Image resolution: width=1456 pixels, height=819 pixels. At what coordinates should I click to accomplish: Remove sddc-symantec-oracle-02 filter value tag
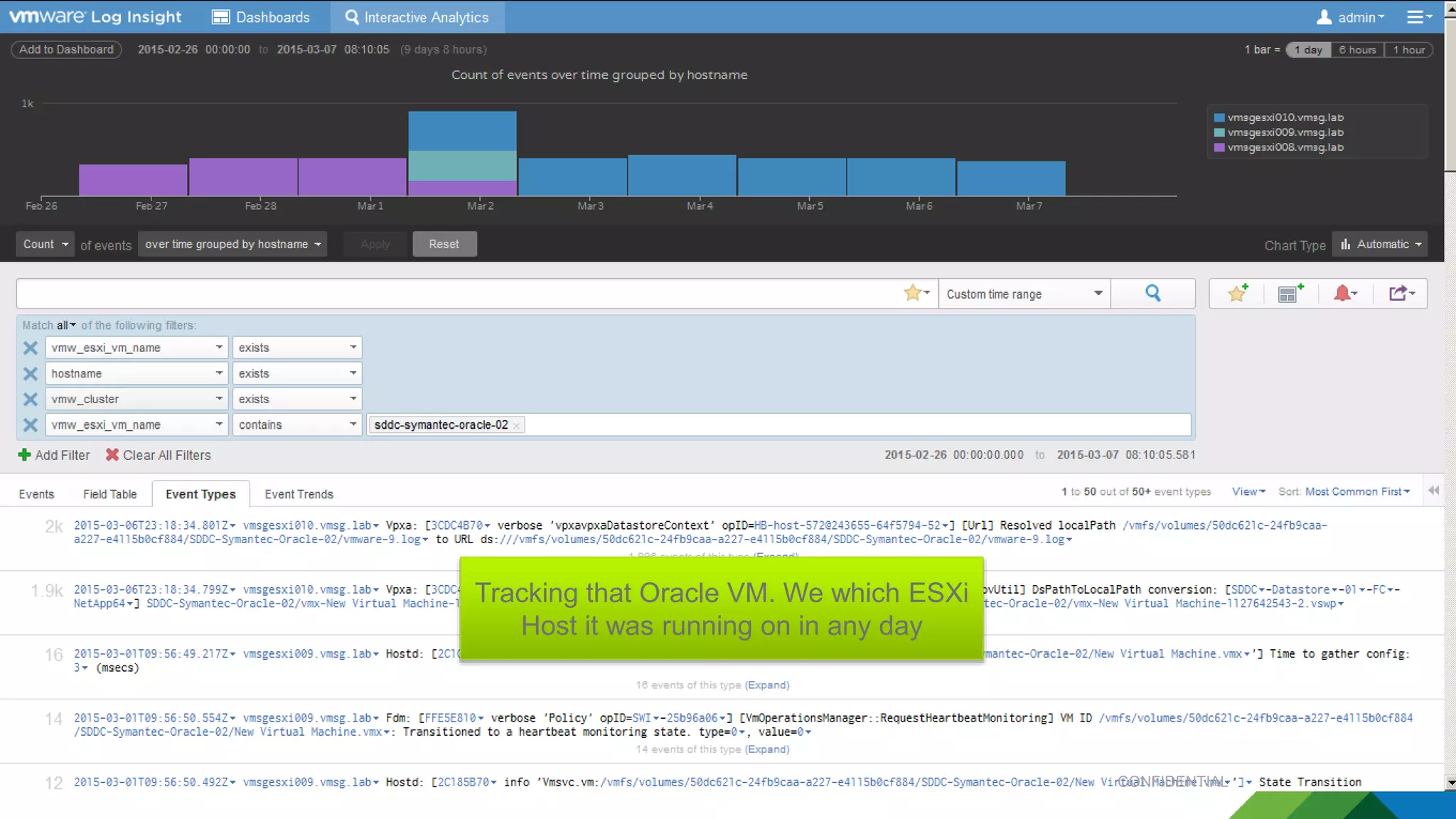click(517, 425)
